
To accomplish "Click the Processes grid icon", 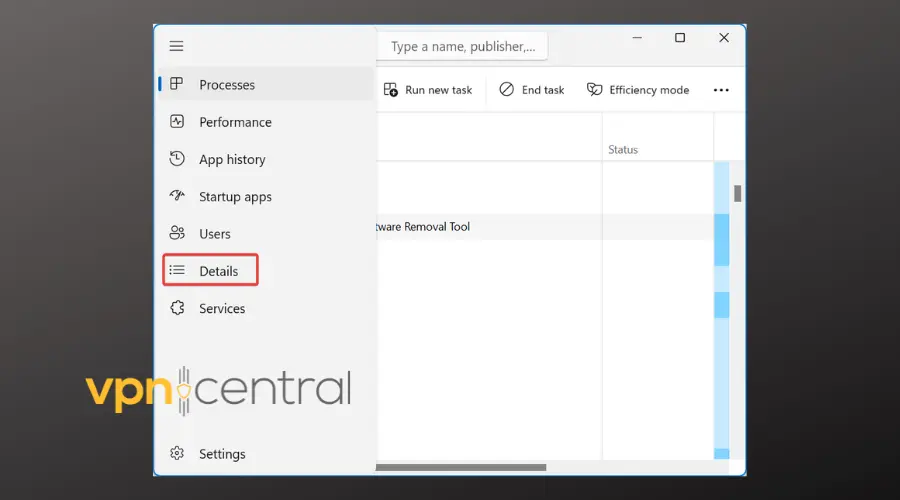I will tap(177, 84).
